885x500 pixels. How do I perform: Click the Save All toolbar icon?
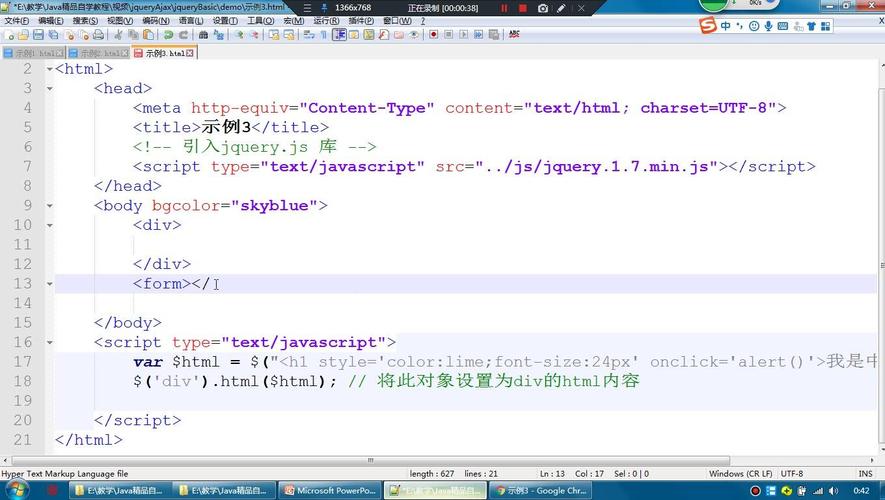tap(53, 35)
